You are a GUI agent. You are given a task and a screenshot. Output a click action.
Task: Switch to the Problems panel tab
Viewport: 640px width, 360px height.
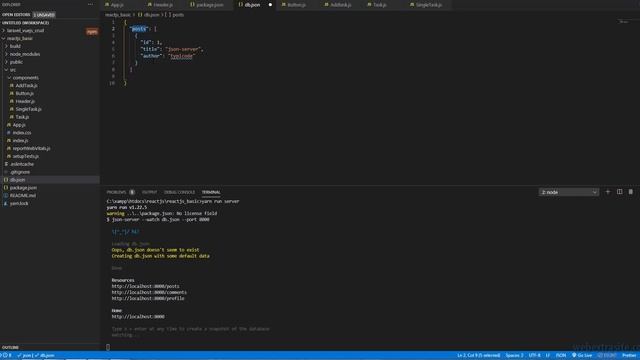click(116, 192)
